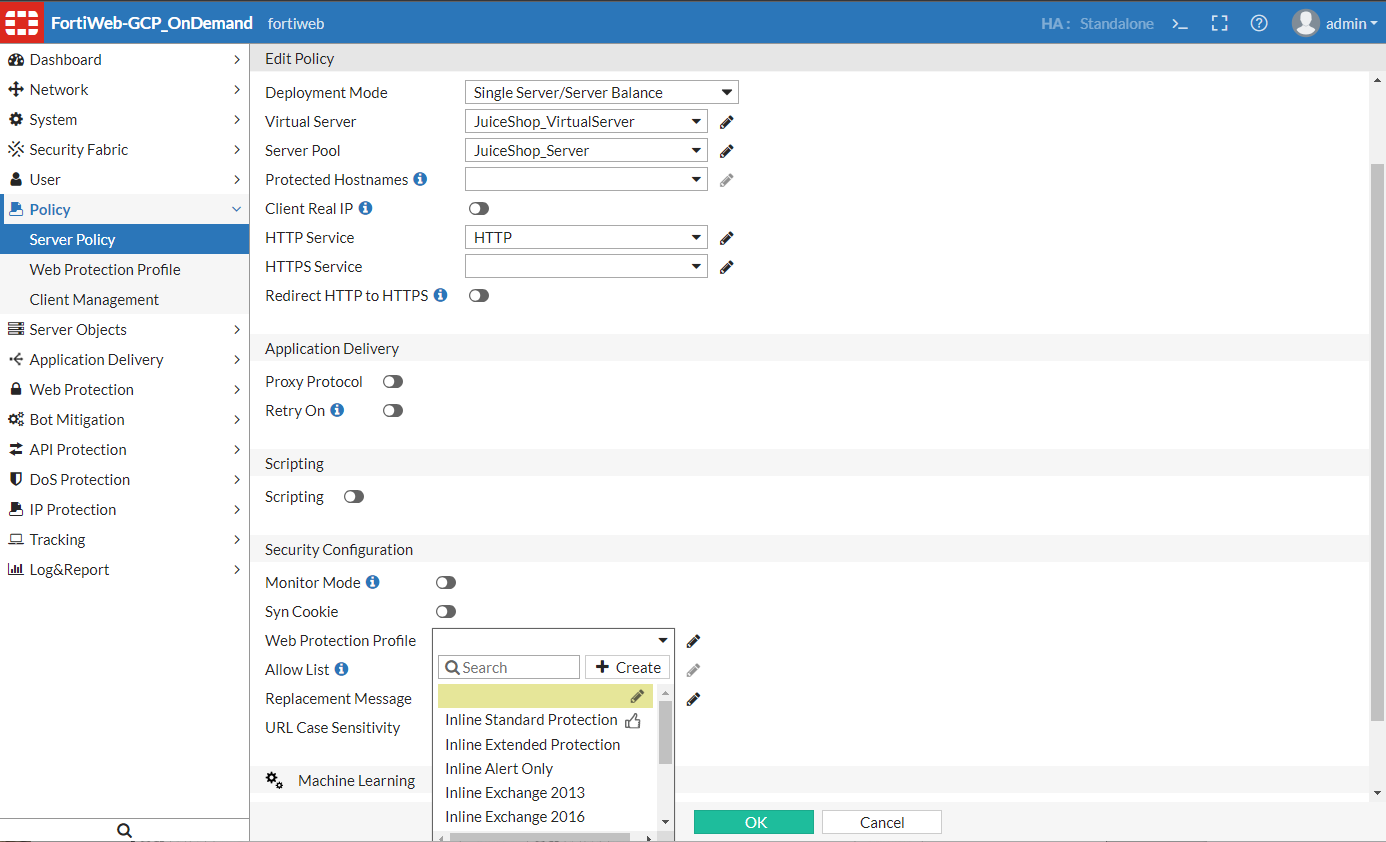Toggle fullscreen mode icon
The width and height of the screenshot is (1386, 842).
click(x=1219, y=23)
